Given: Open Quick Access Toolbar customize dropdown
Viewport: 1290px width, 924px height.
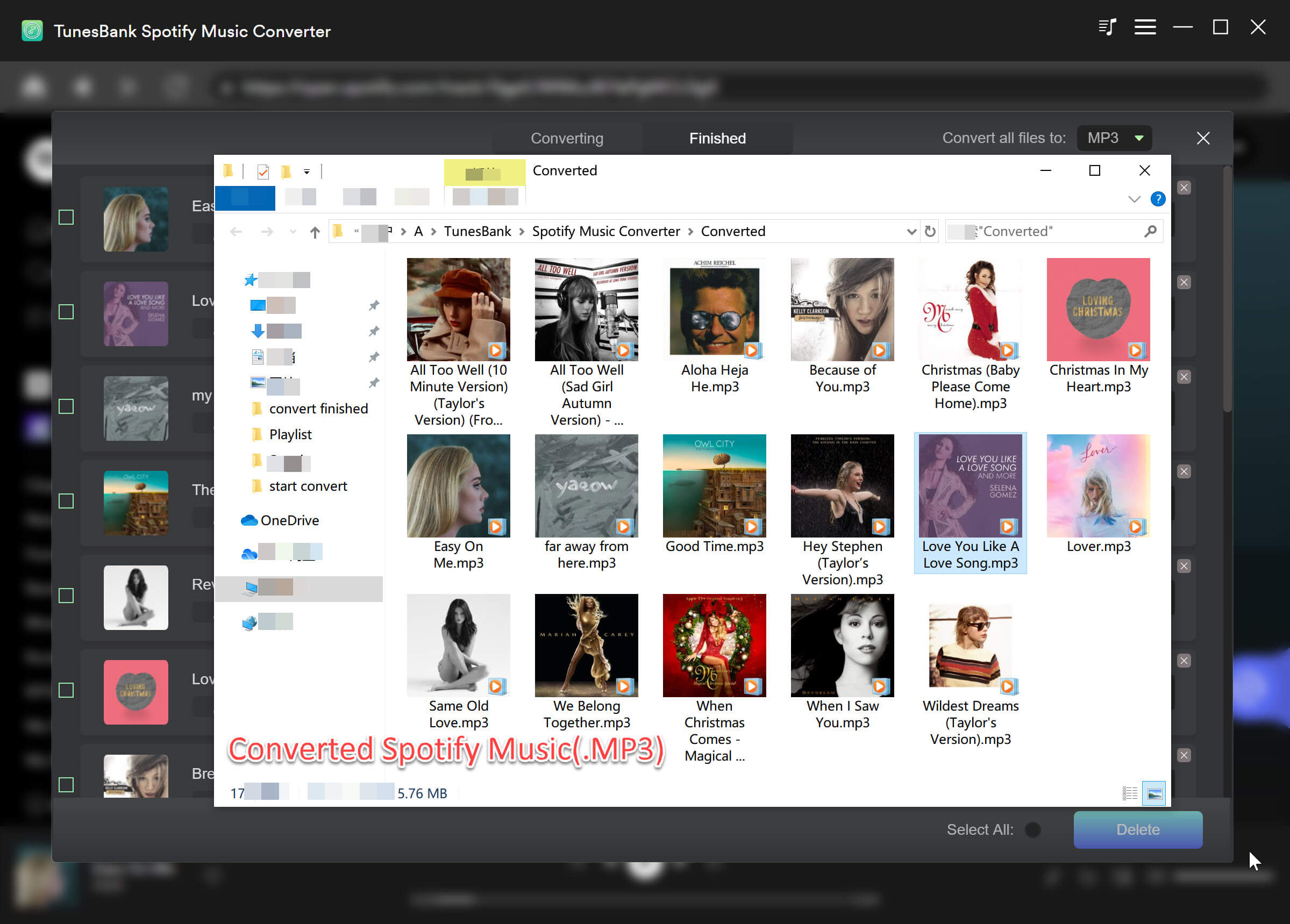Looking at the screenshot, I should (307, 171).
